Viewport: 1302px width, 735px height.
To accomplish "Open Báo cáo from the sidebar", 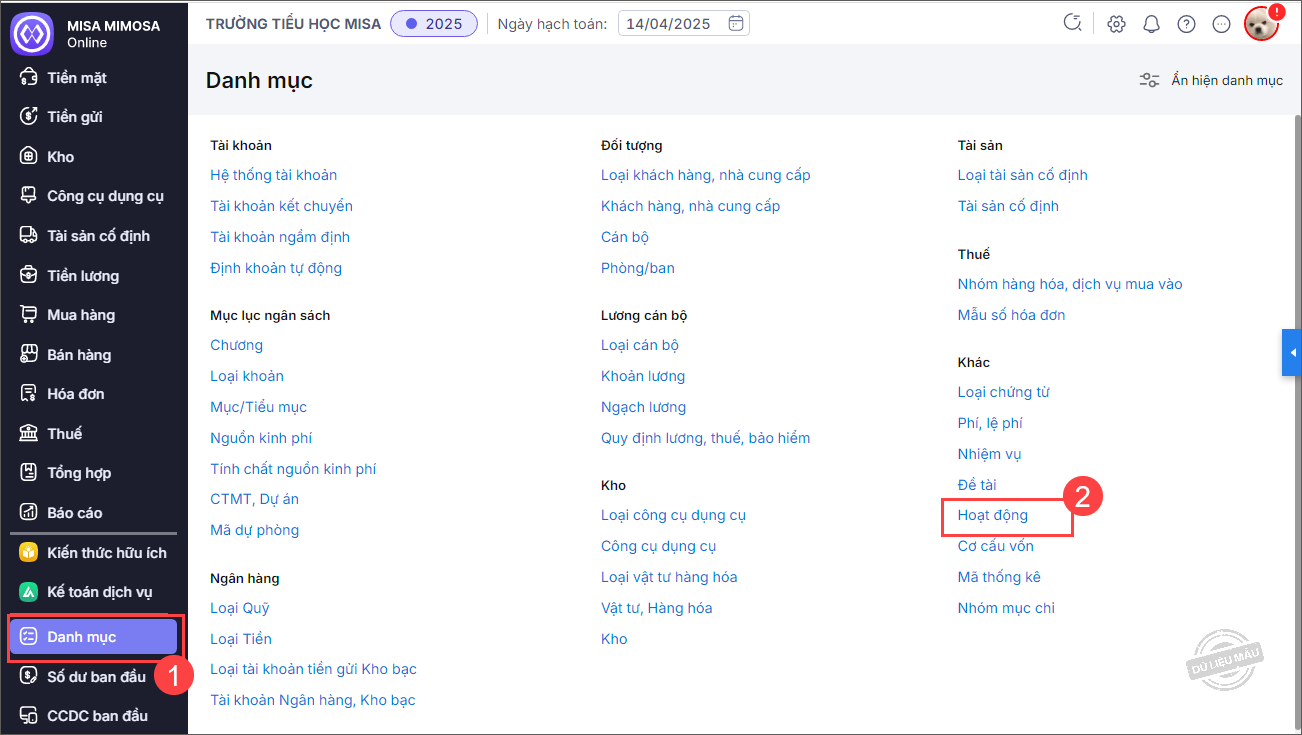I will [x=75, y=513].
